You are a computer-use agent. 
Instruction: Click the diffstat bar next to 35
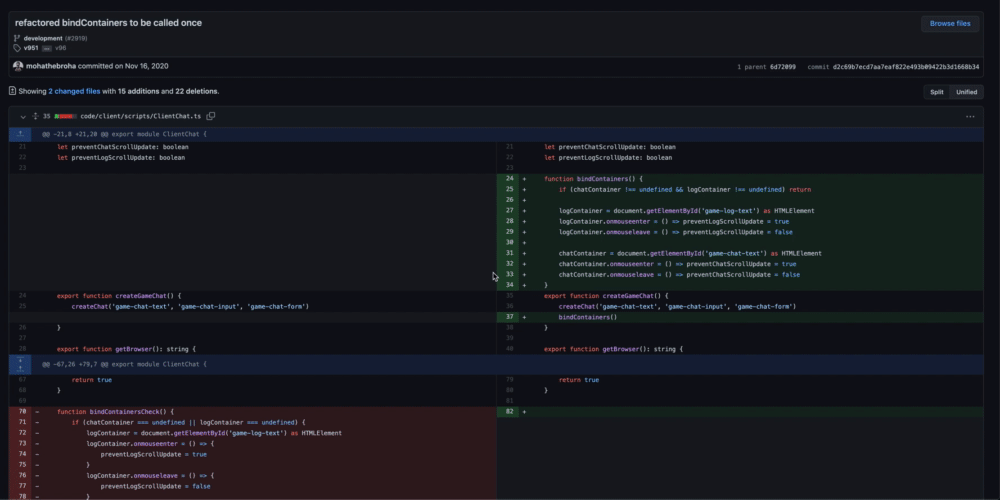(x=66, y=117)
